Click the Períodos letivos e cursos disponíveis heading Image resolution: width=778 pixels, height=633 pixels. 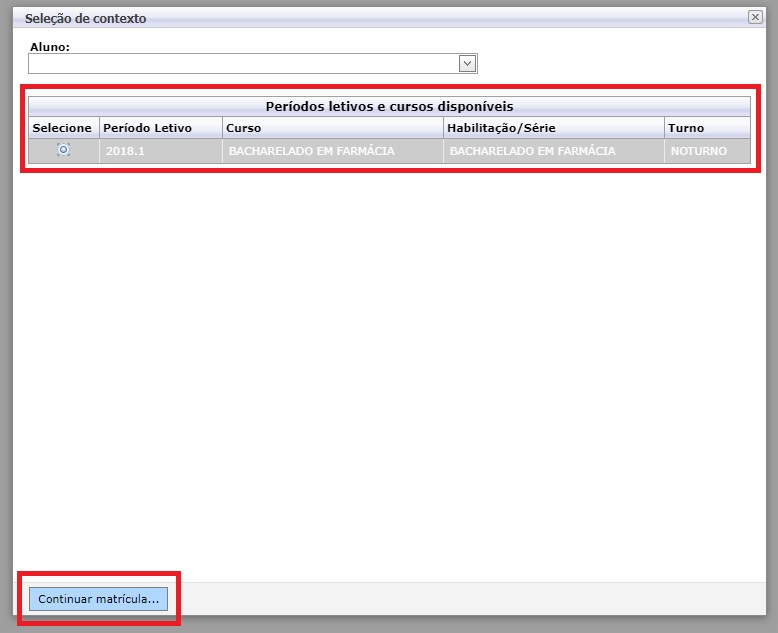click(389, 106)
